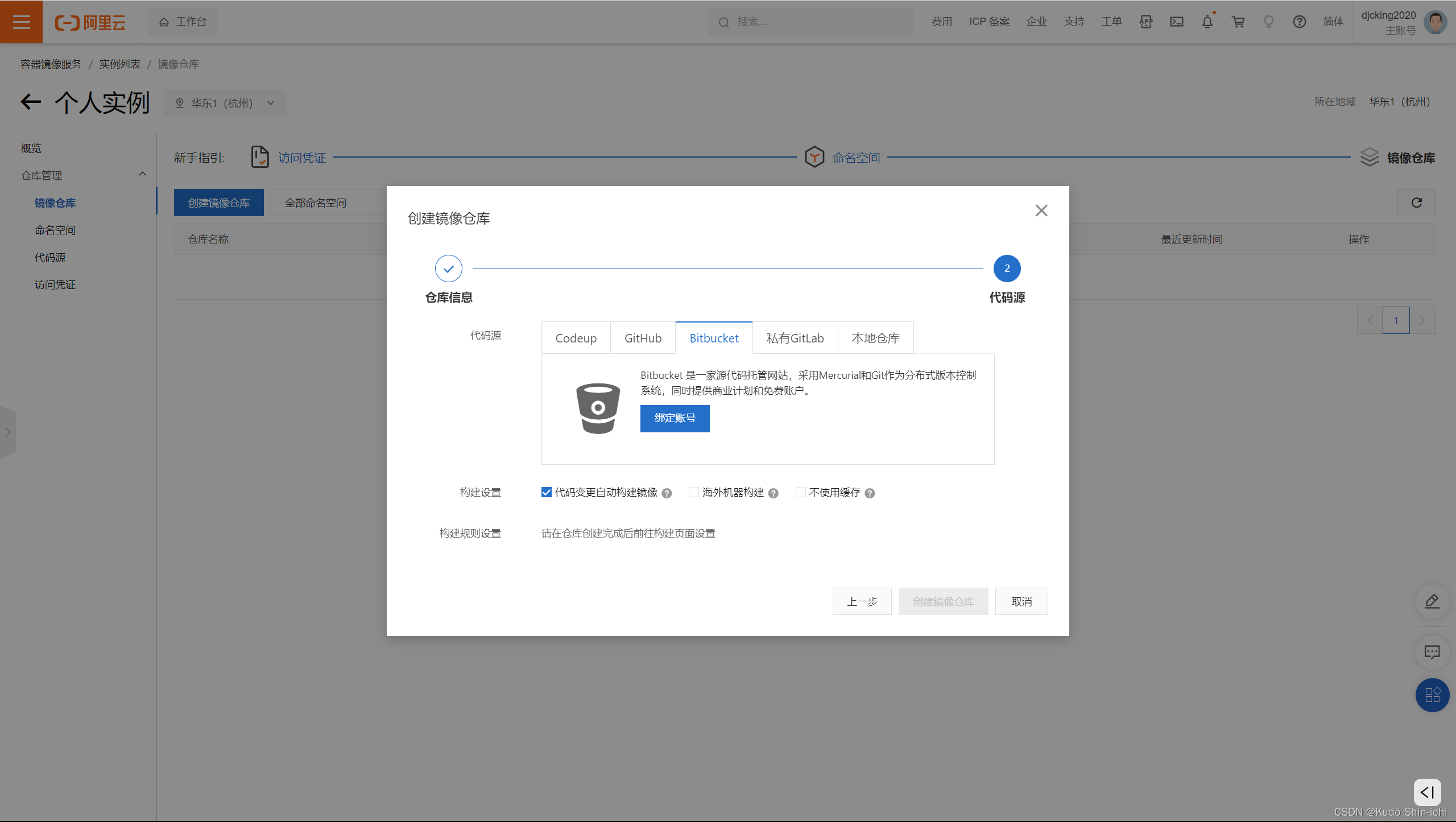Check the 不使用缓存 option
Screen dimensions: 1456x822
tap(801, 492)
